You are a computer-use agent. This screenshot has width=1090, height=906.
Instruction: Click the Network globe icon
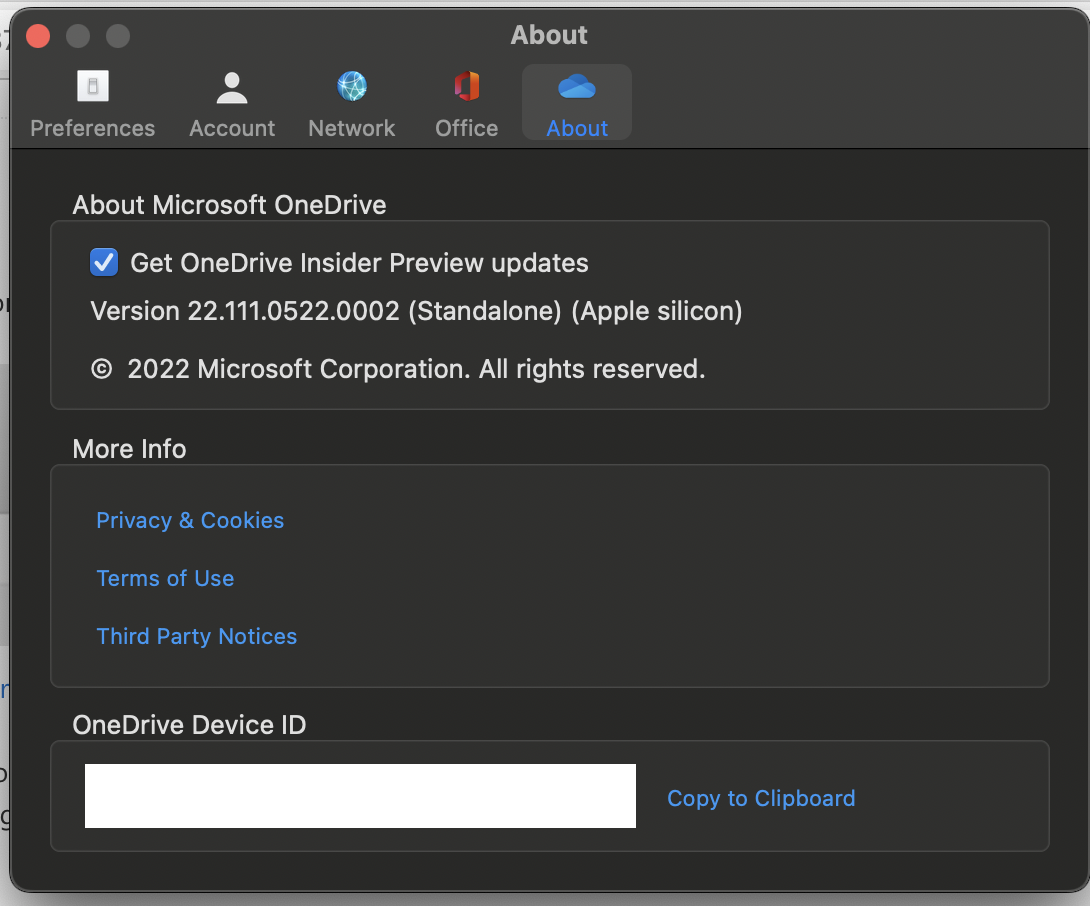352,88
